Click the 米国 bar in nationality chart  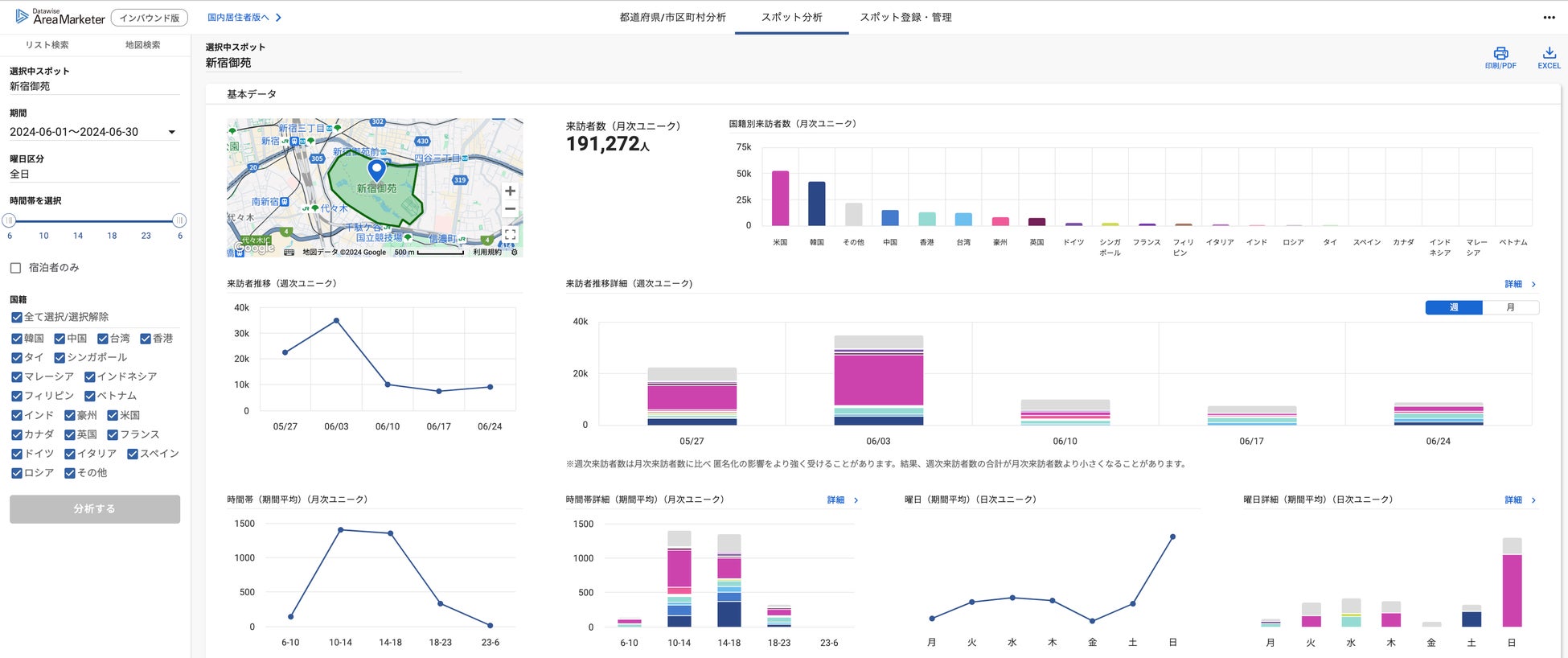pyautogui.click(x=780, y=198)
